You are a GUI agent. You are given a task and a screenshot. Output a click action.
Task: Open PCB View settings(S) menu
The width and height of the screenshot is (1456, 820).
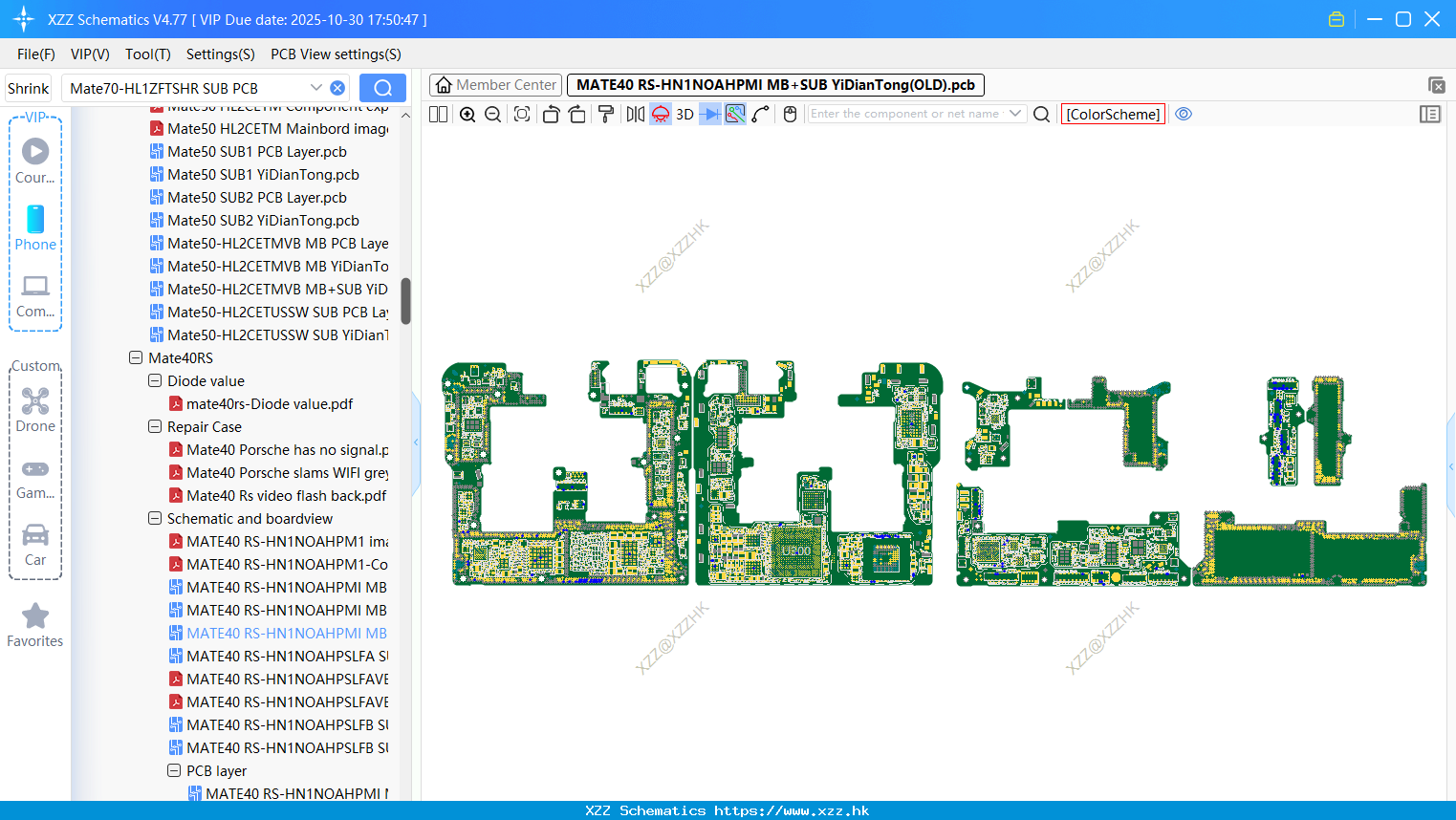click(x=336, y=54)
